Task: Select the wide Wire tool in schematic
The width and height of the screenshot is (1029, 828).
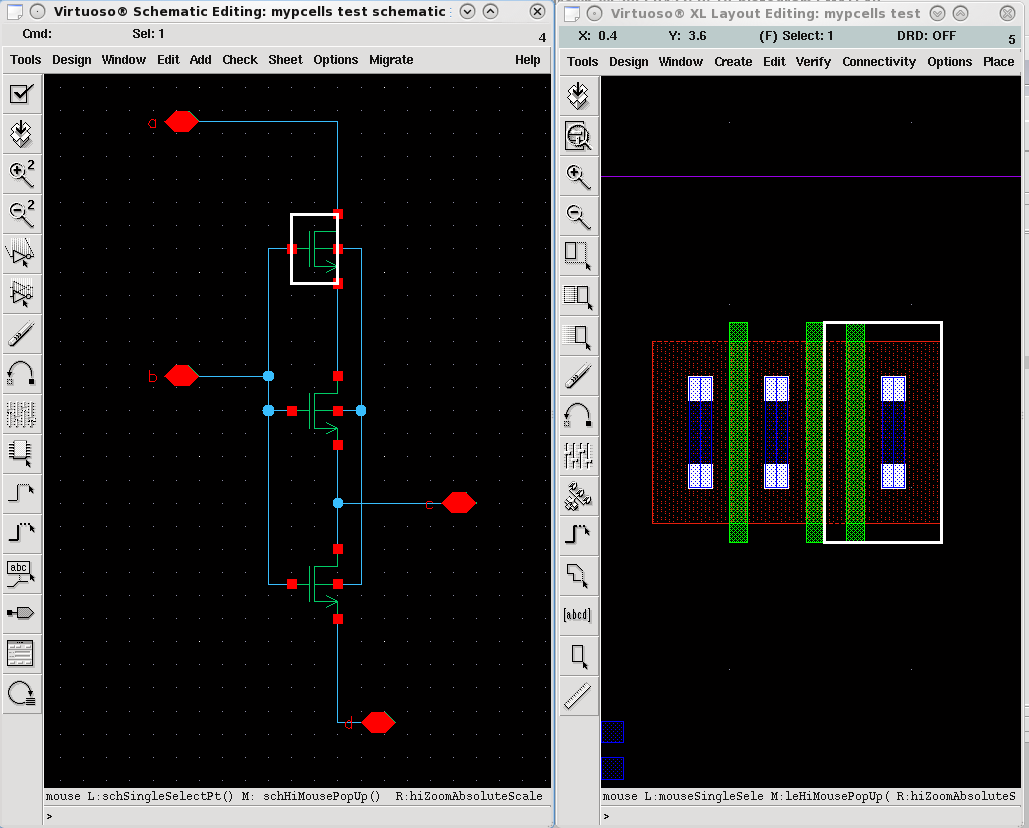Action: (22, 533)
